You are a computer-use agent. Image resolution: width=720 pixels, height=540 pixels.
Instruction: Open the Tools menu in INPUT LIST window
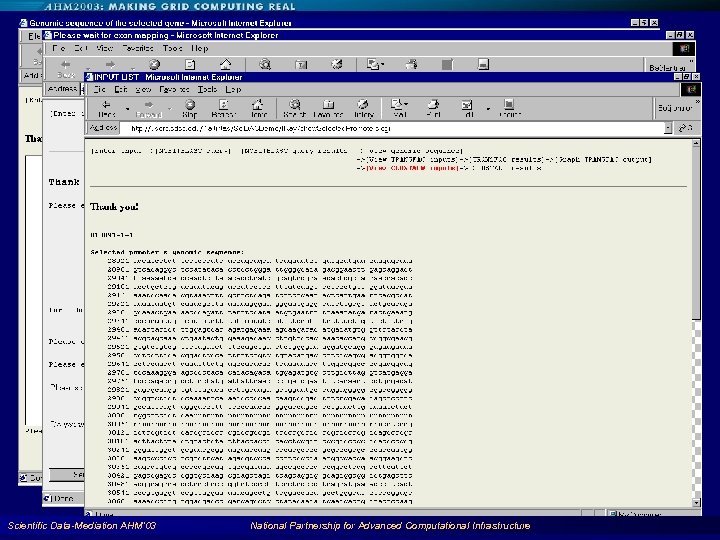pyautogui.click(x=205, y=88)
